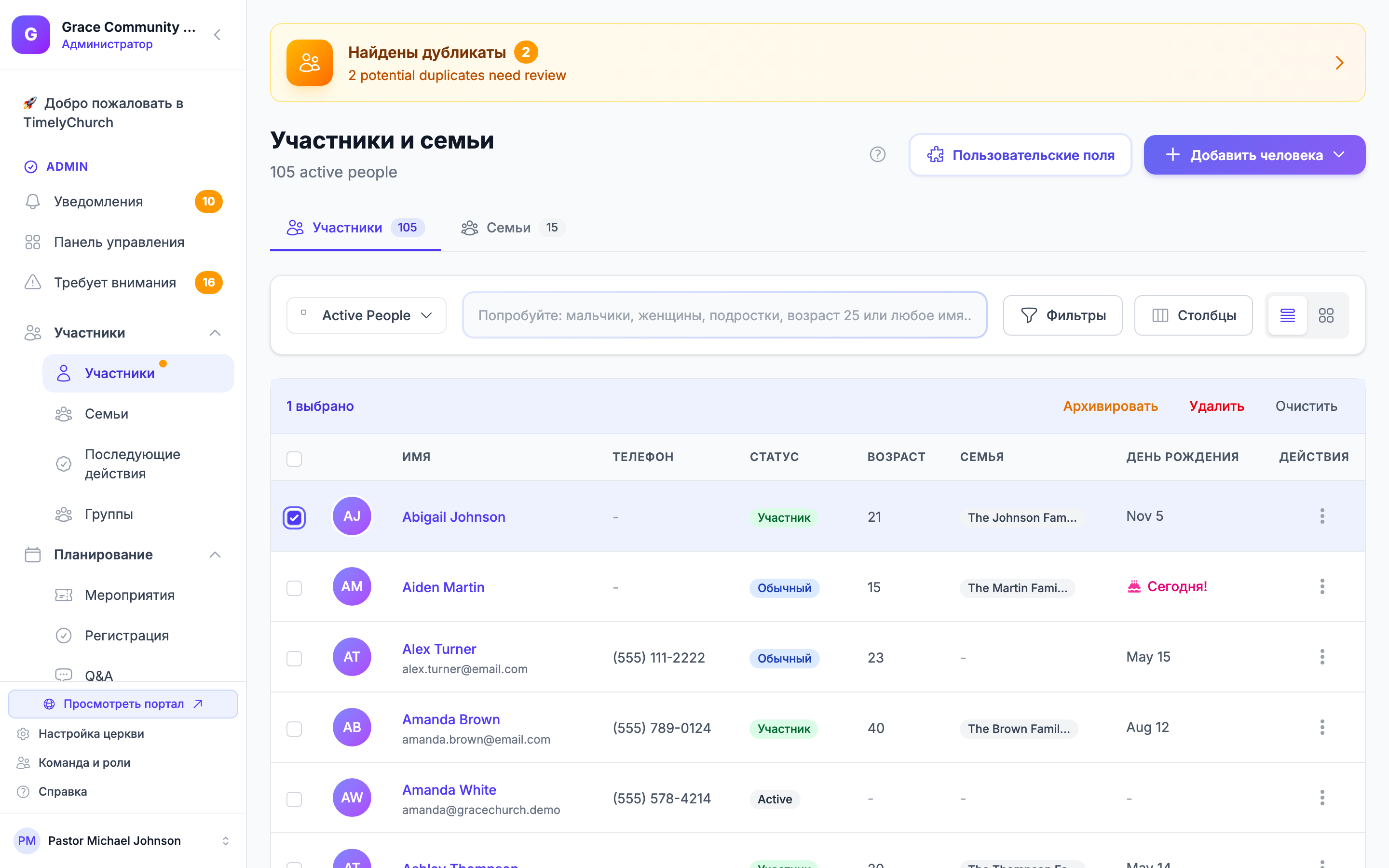Sort by the ИМЯ column header
This screenshot has width=1389, height=868.
tap(416, 457)
